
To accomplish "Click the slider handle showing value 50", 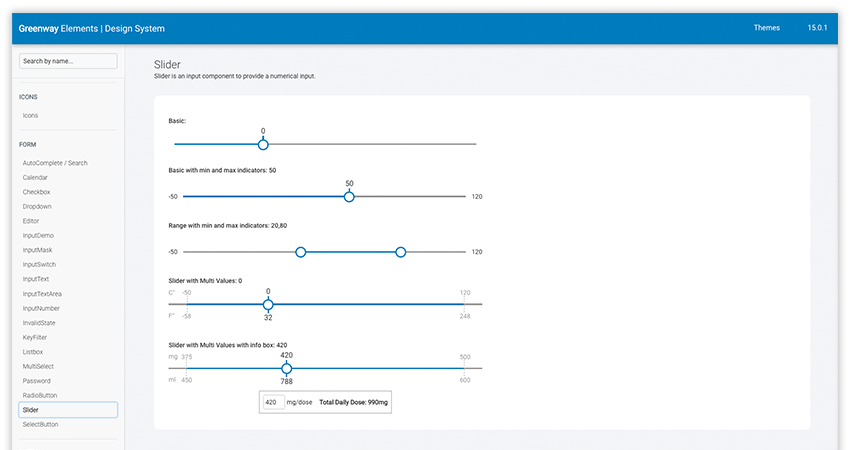I will pos(349,197).
